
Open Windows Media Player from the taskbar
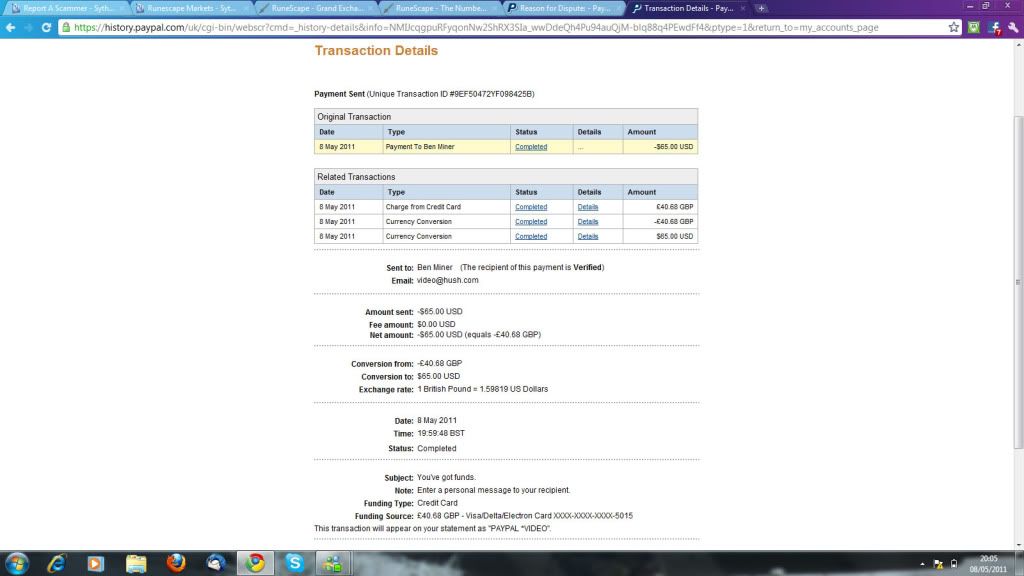95,563
